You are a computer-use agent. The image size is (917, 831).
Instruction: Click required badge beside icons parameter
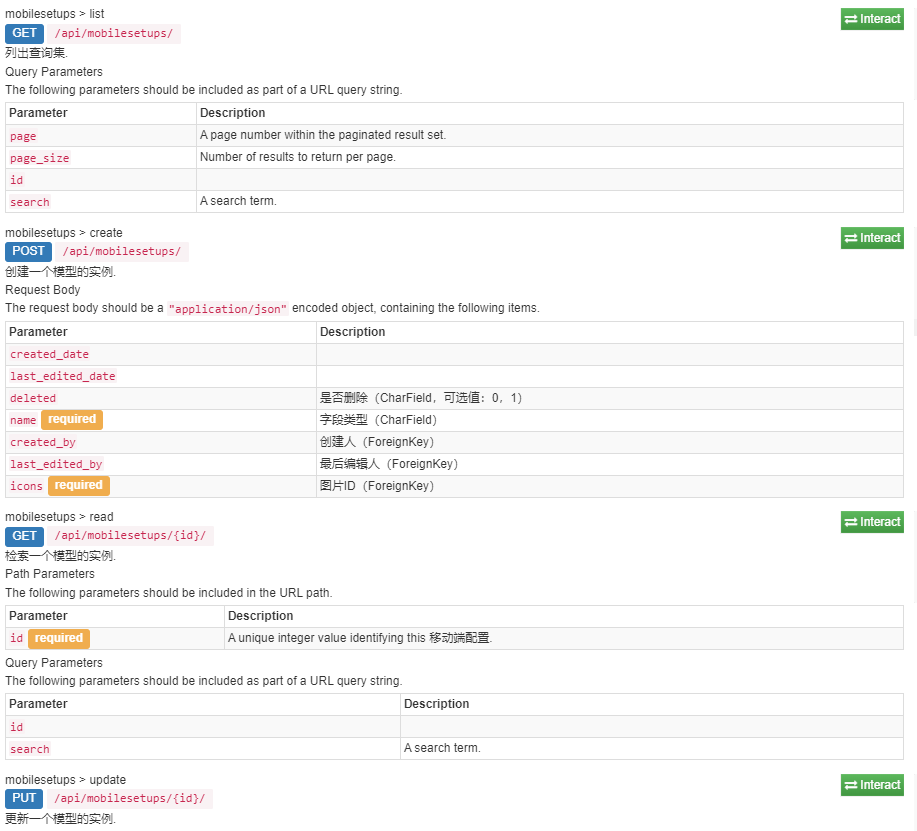pos(78,486)
